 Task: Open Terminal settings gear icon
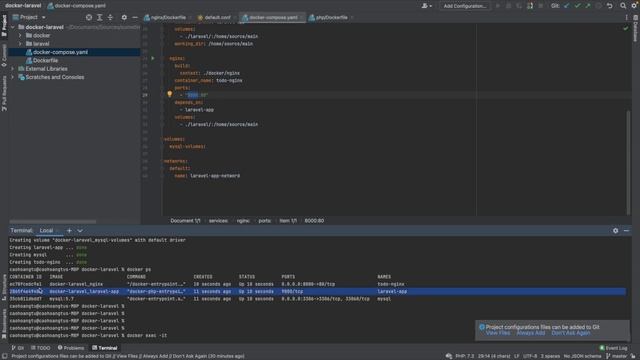(616, 231)
